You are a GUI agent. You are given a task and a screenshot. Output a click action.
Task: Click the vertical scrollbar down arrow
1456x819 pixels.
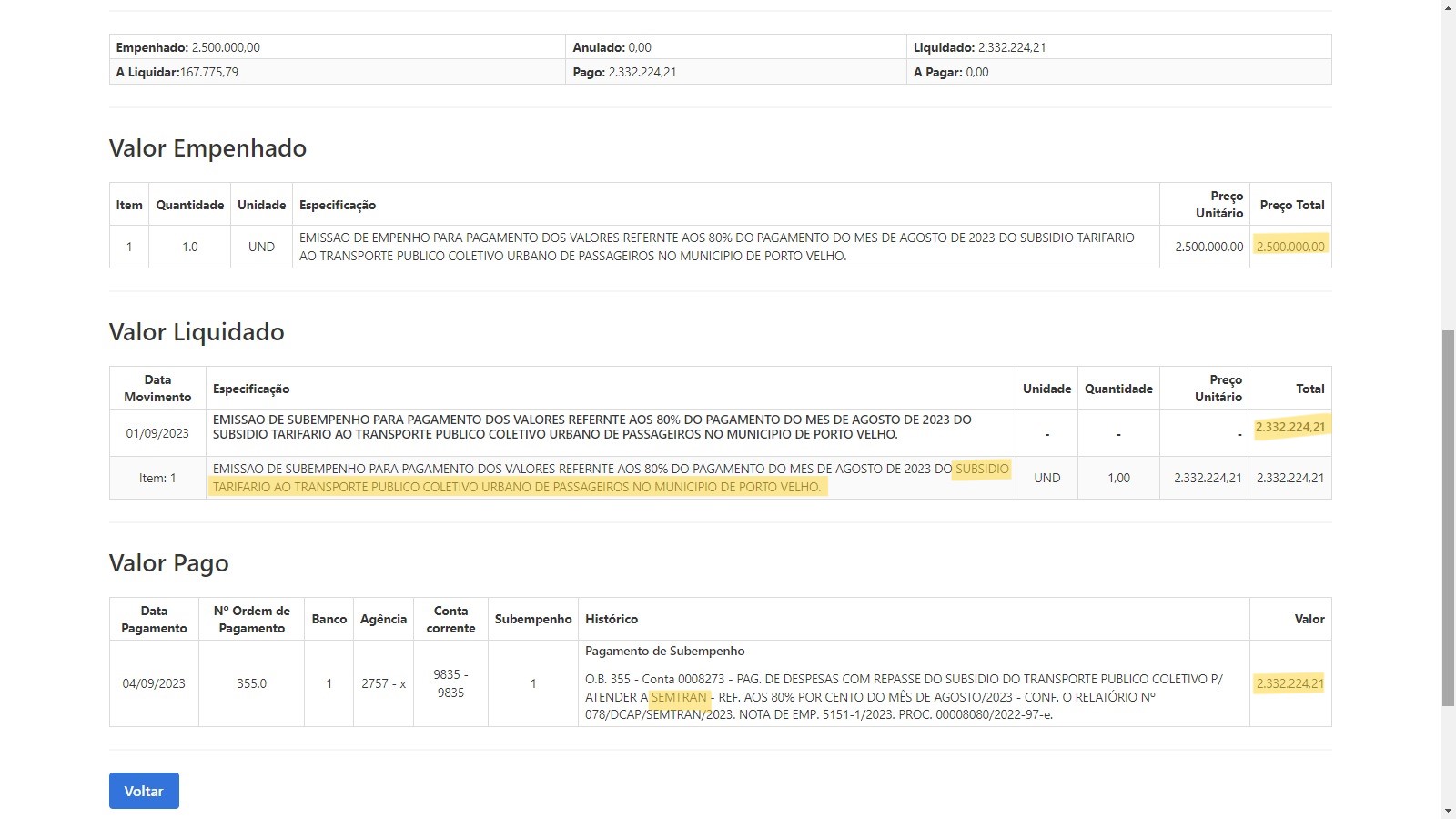(1448, 811)
